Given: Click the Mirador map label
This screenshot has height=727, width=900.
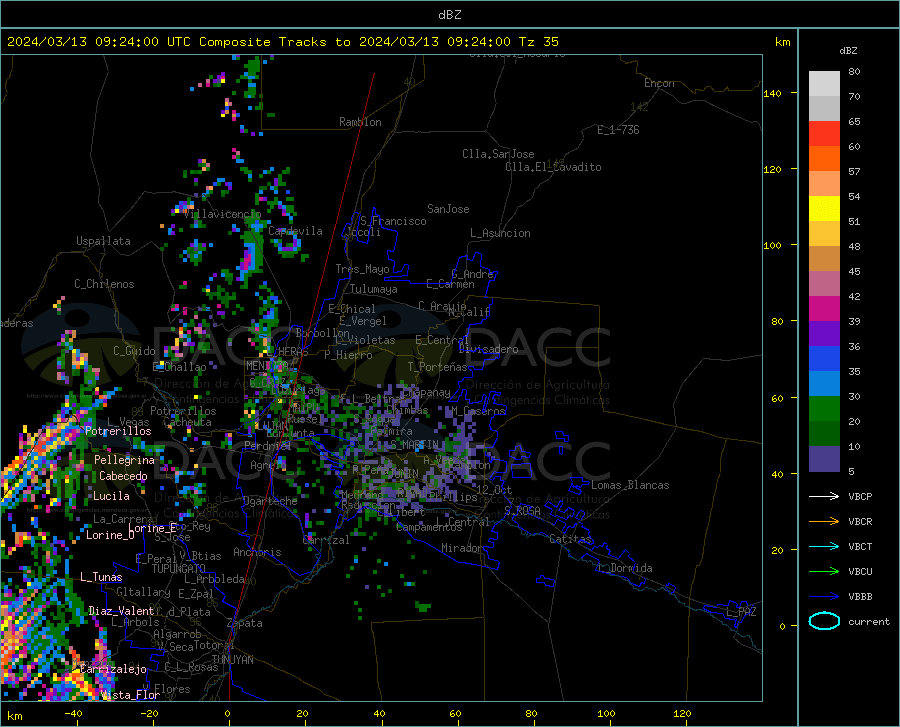Looking at the screenshot, I should point(461,548).
